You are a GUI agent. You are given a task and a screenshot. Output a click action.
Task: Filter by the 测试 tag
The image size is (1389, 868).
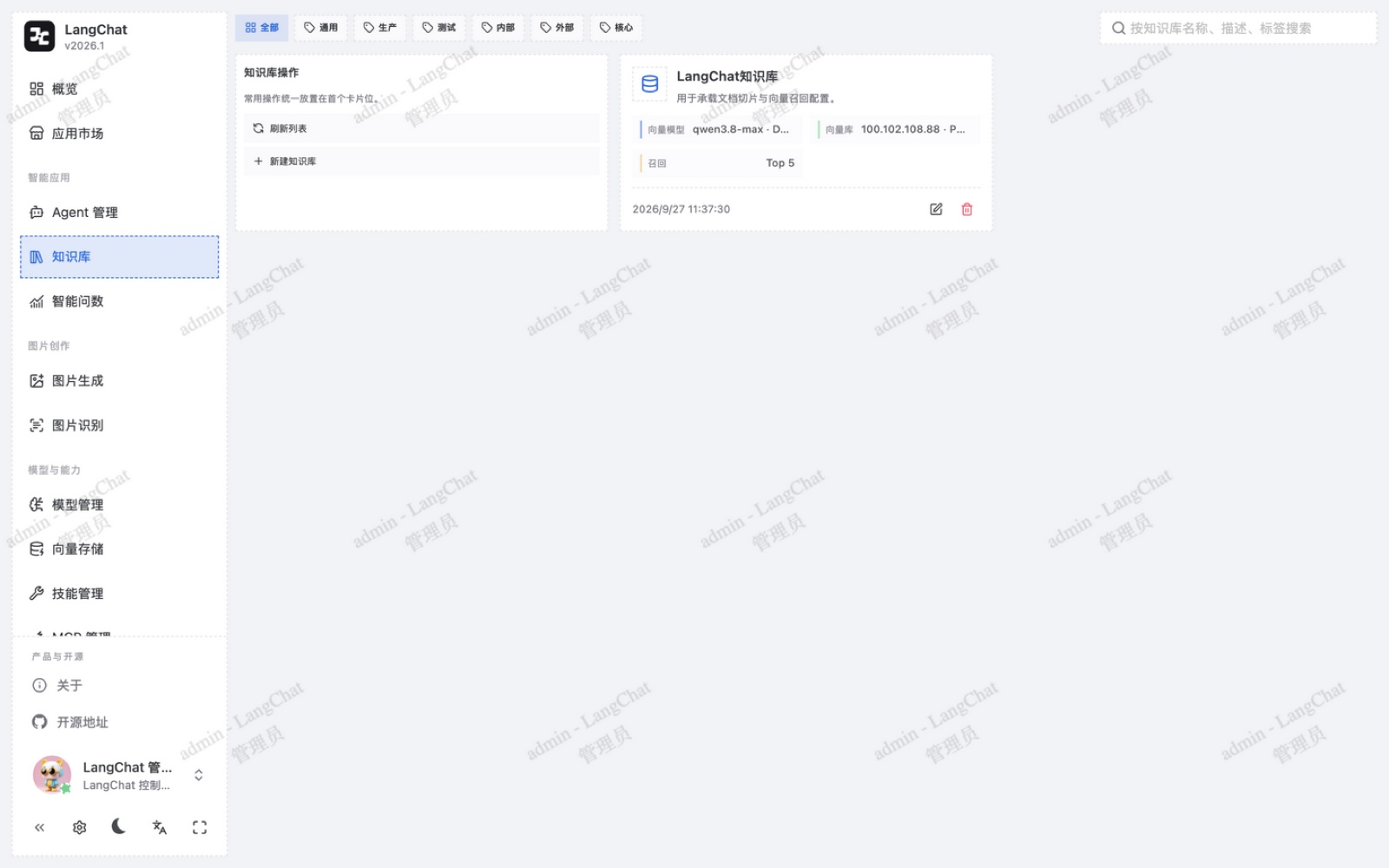[x=438, y=28]
